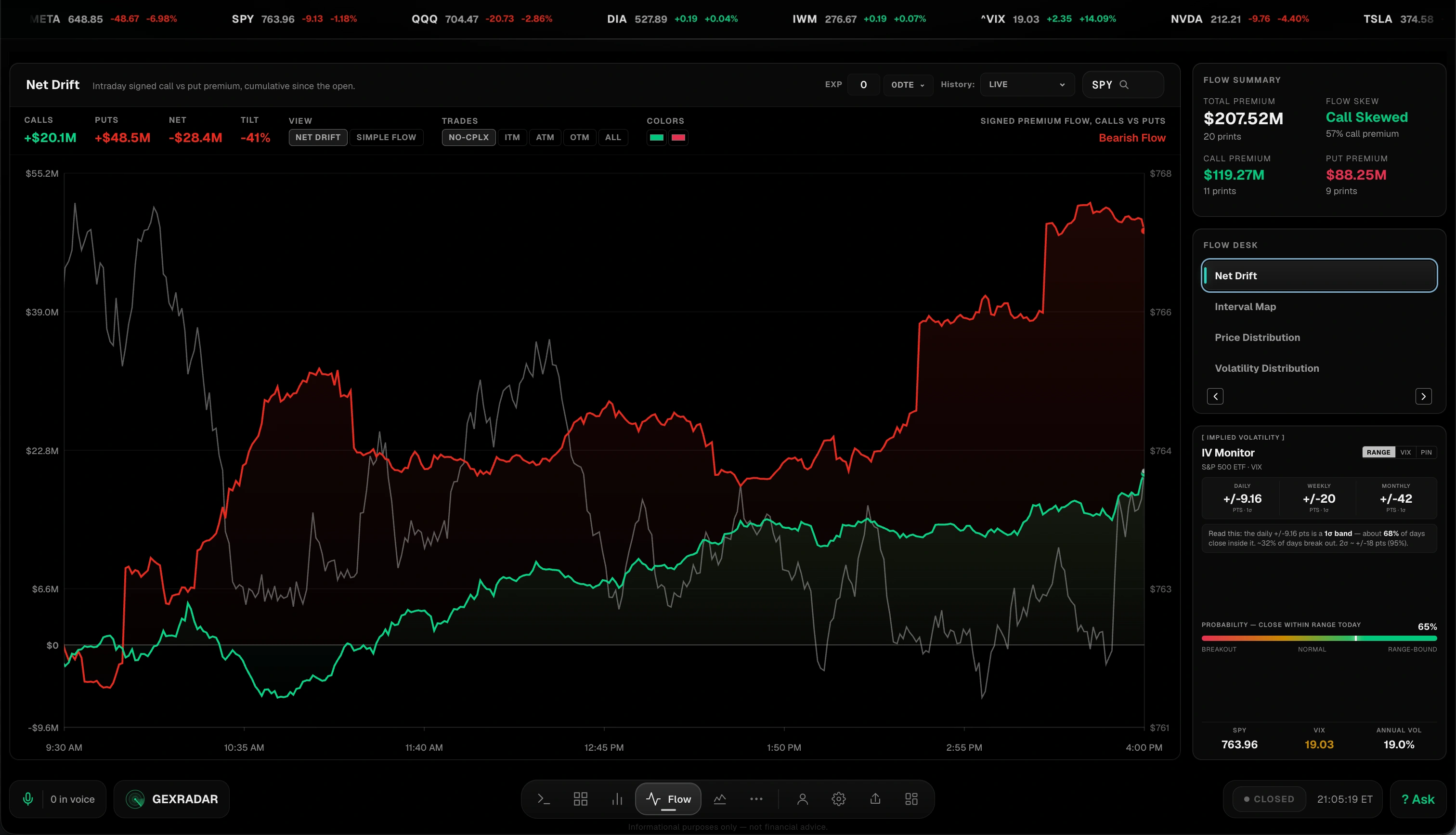This screenshot has width=1456, height=835.
Task: Click the green calls color swatch
Action: (657, 138)
